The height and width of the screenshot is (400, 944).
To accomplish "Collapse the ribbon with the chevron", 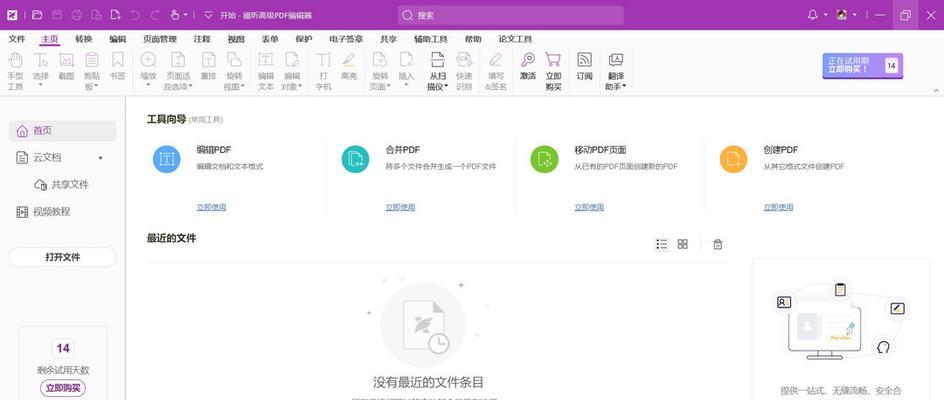I will 936,90.
